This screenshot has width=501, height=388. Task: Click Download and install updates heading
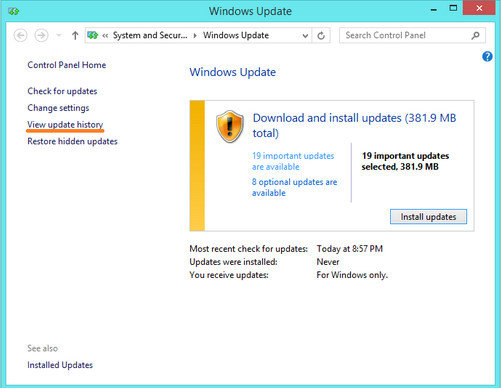click(354, 125)
